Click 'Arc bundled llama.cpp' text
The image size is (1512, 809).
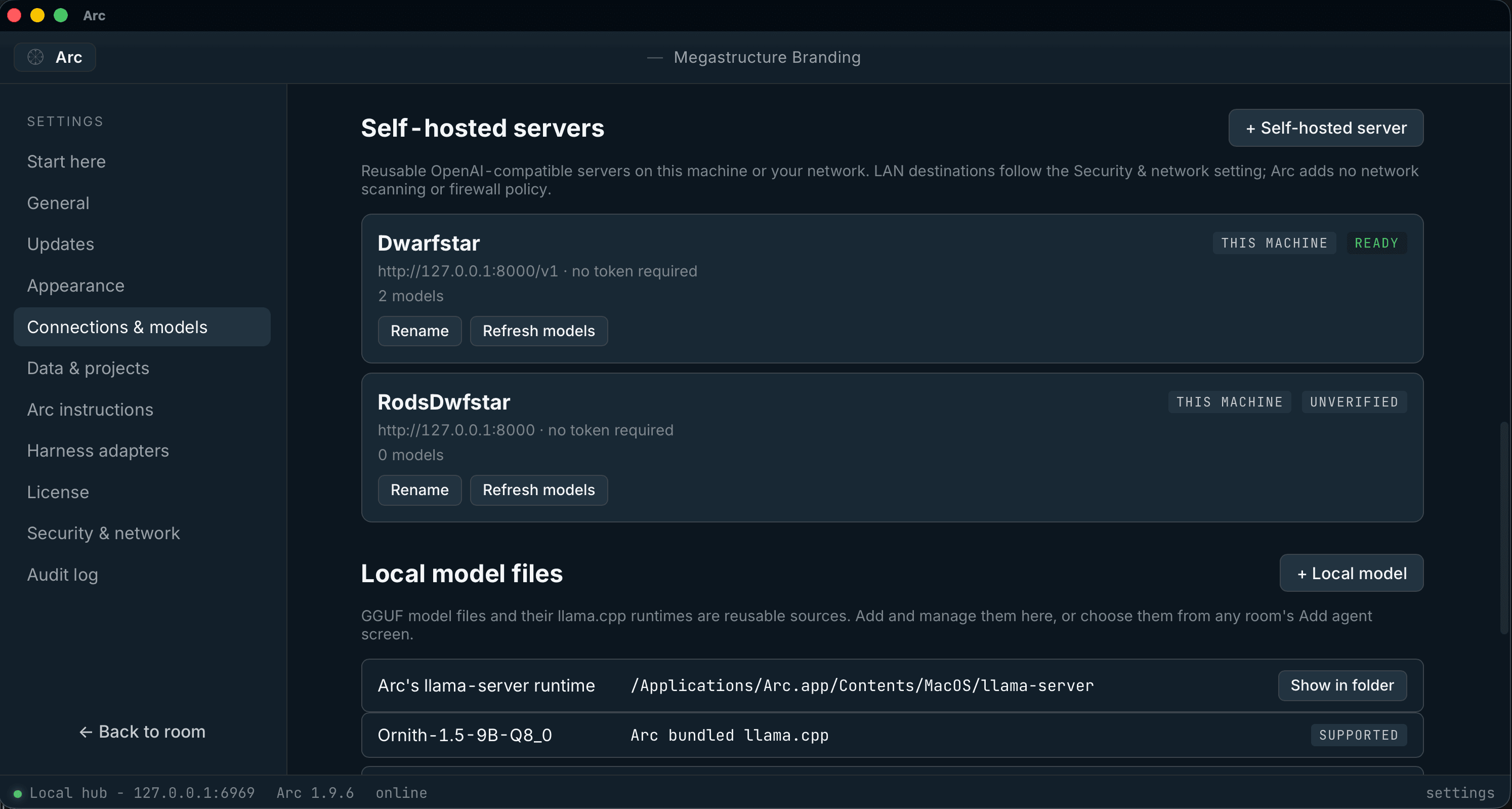click(x=730, y=735)
